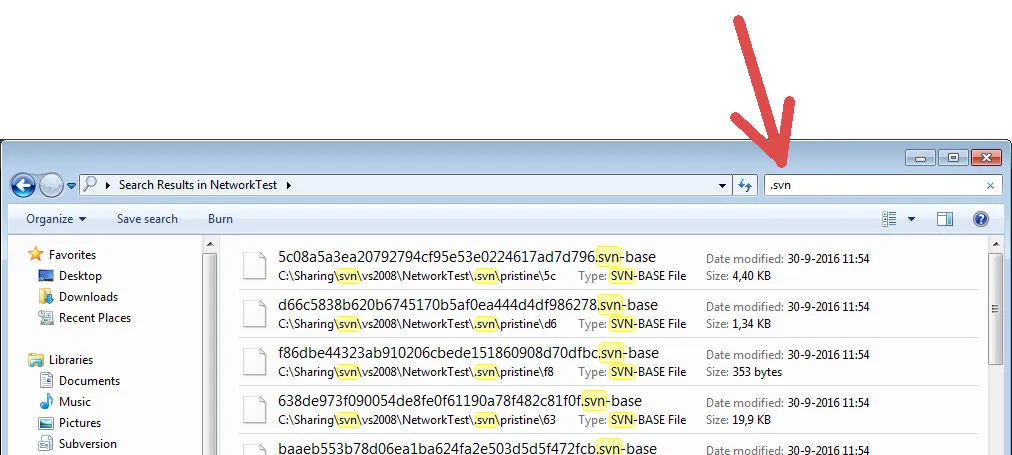1012x455 pixels.
Task: Maximize the search results window
Action: [953, 157]
